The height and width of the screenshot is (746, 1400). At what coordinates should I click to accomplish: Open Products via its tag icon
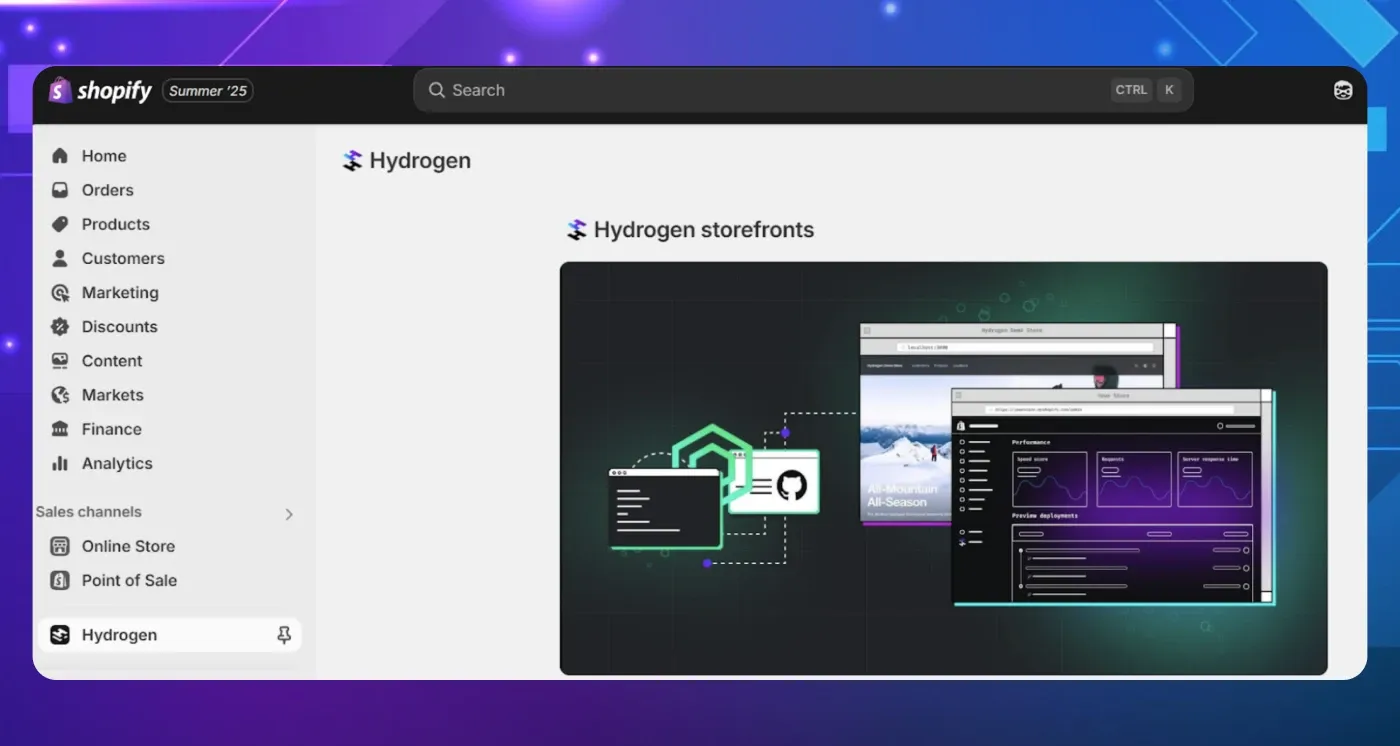point(62,224)
